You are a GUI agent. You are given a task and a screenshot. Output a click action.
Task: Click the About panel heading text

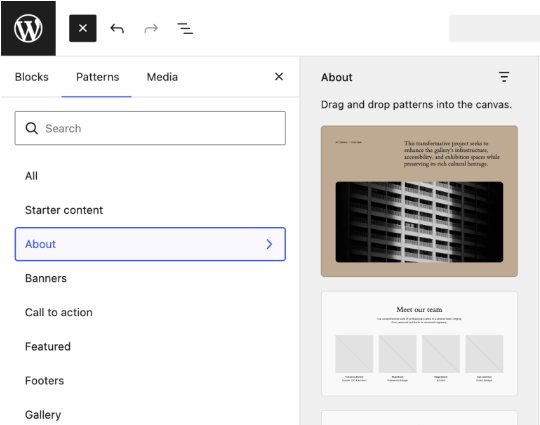coord(337,77)
